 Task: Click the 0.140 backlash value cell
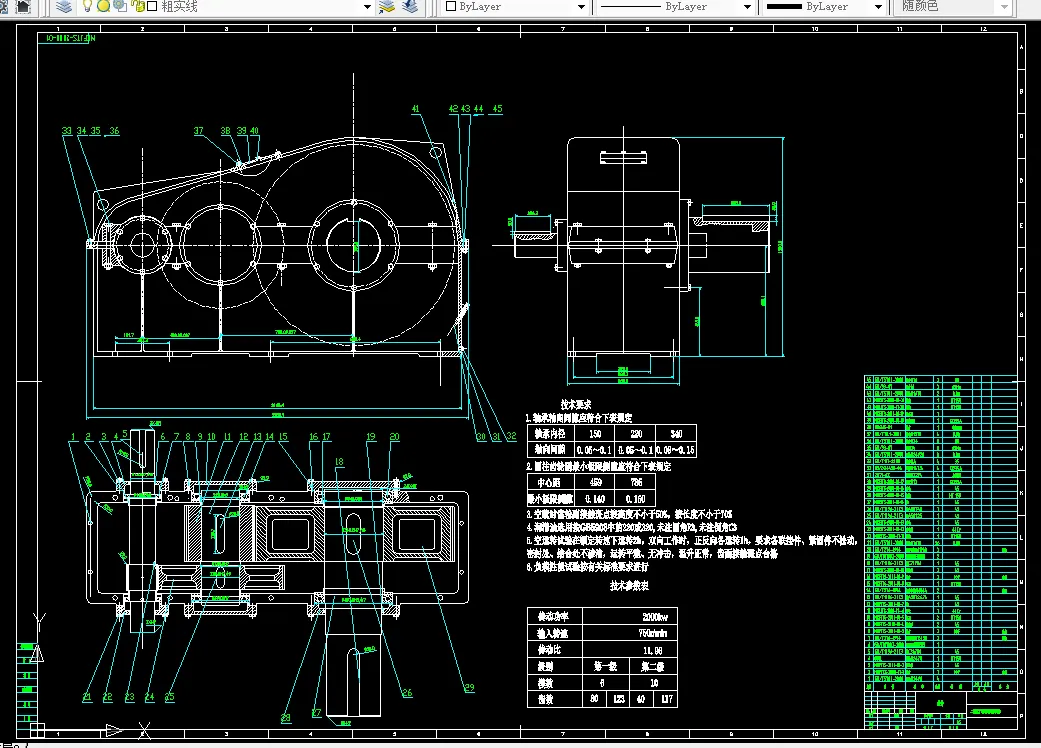595,498
